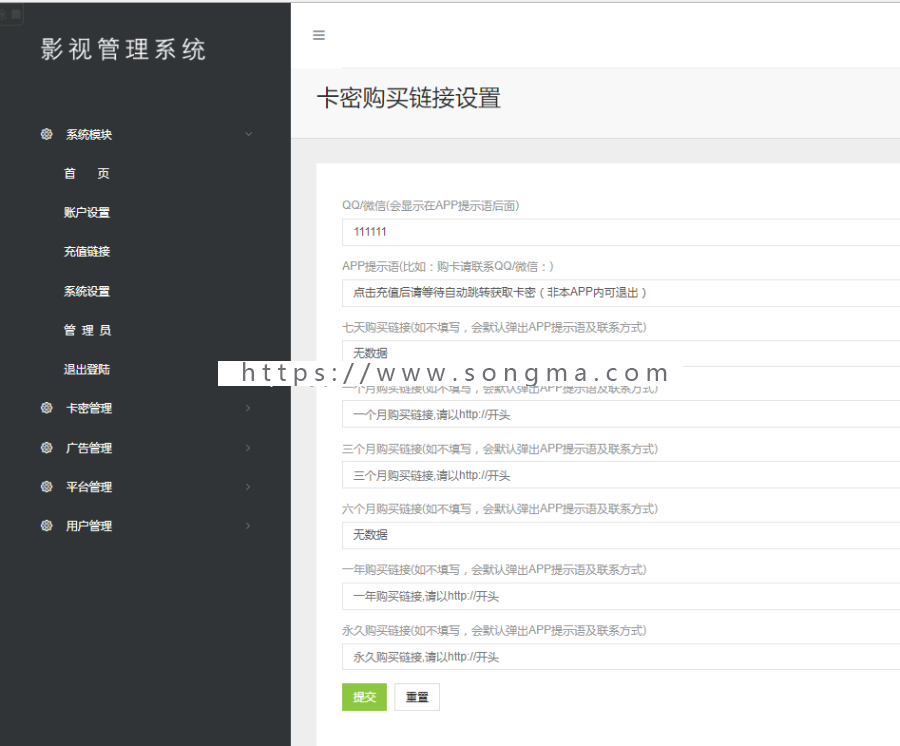Click the gear icon beside 系统模块

click(46, 134)
